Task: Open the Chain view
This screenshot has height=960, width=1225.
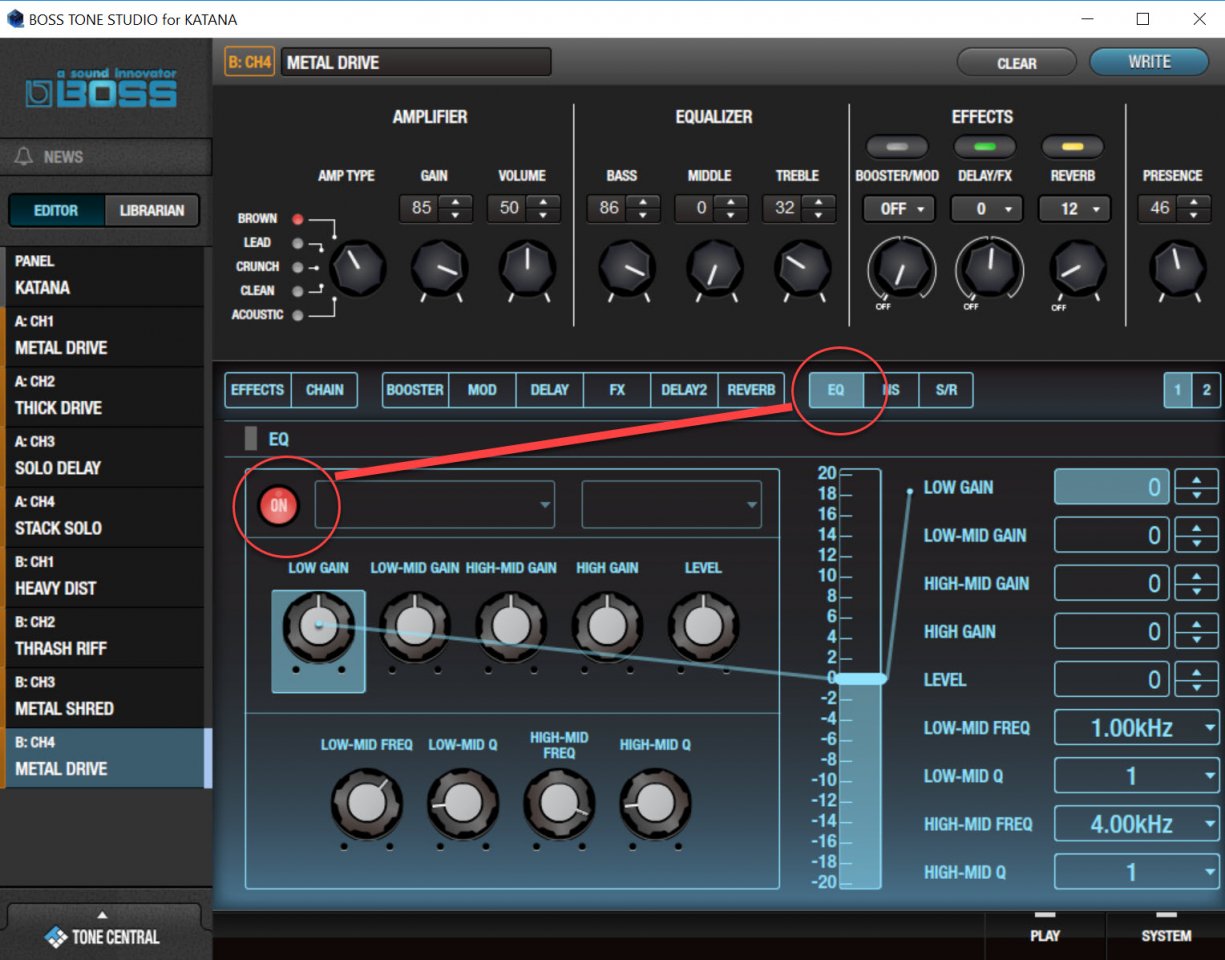Action: pos(325,390)
